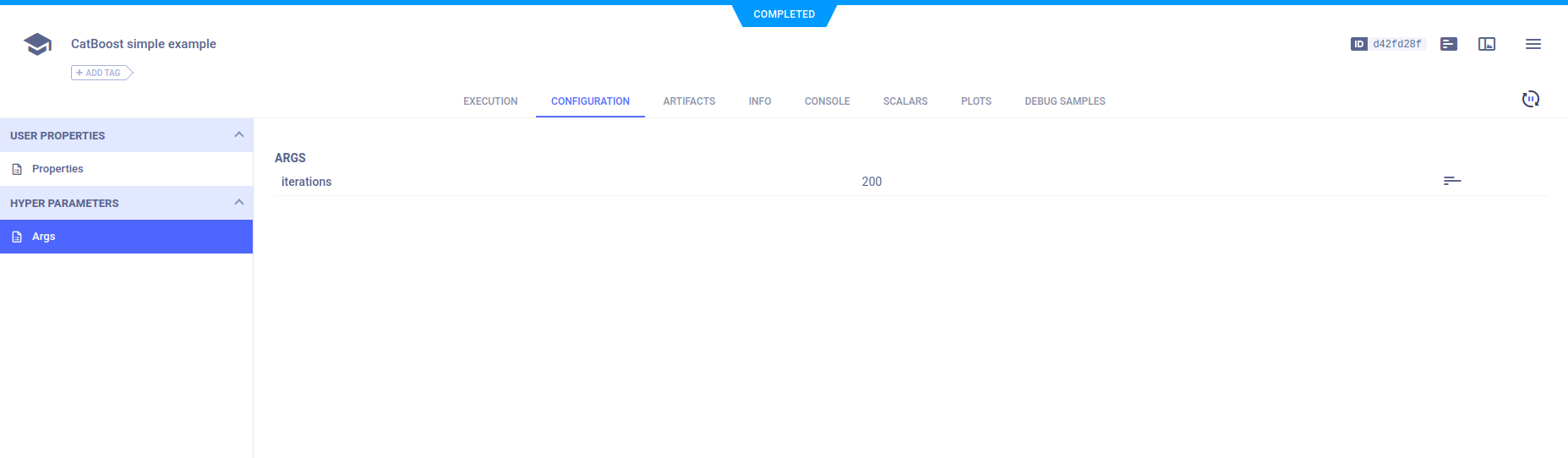1568x458 pixels.
Task: Click the auto-refresh pause icon
Action: coord(1530,100)
